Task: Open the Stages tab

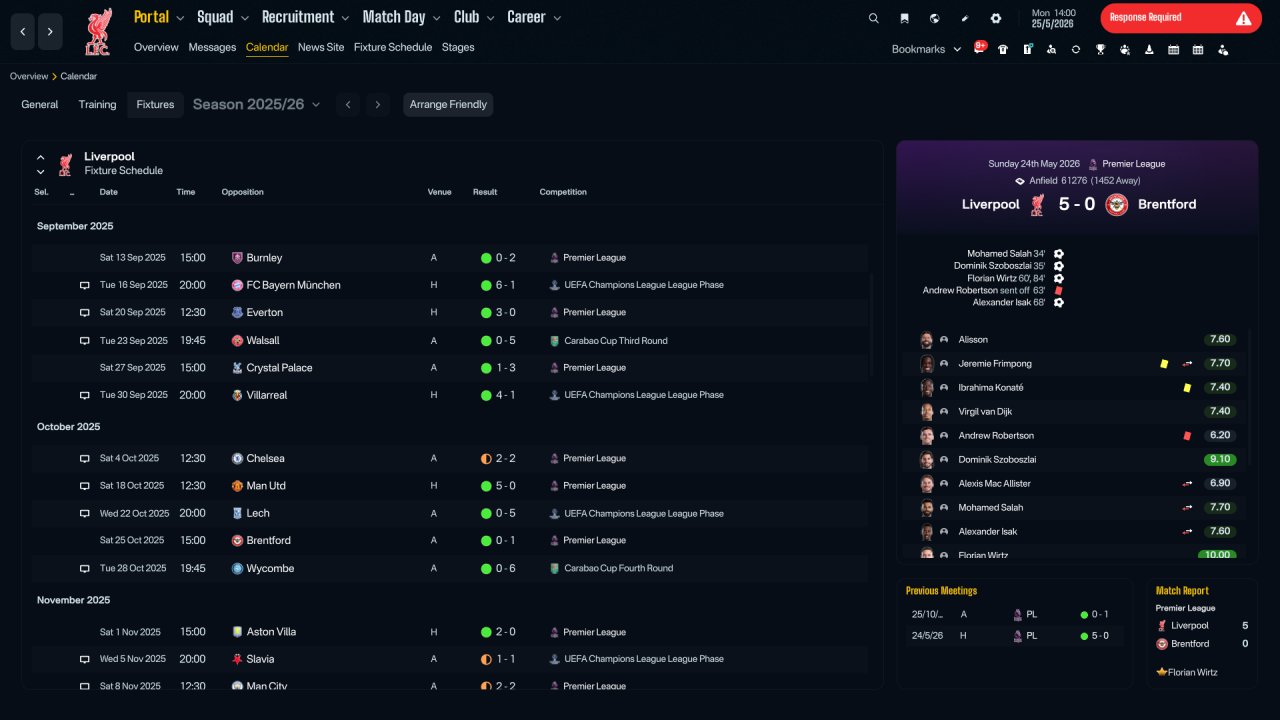Action: (x=458, y=47)
